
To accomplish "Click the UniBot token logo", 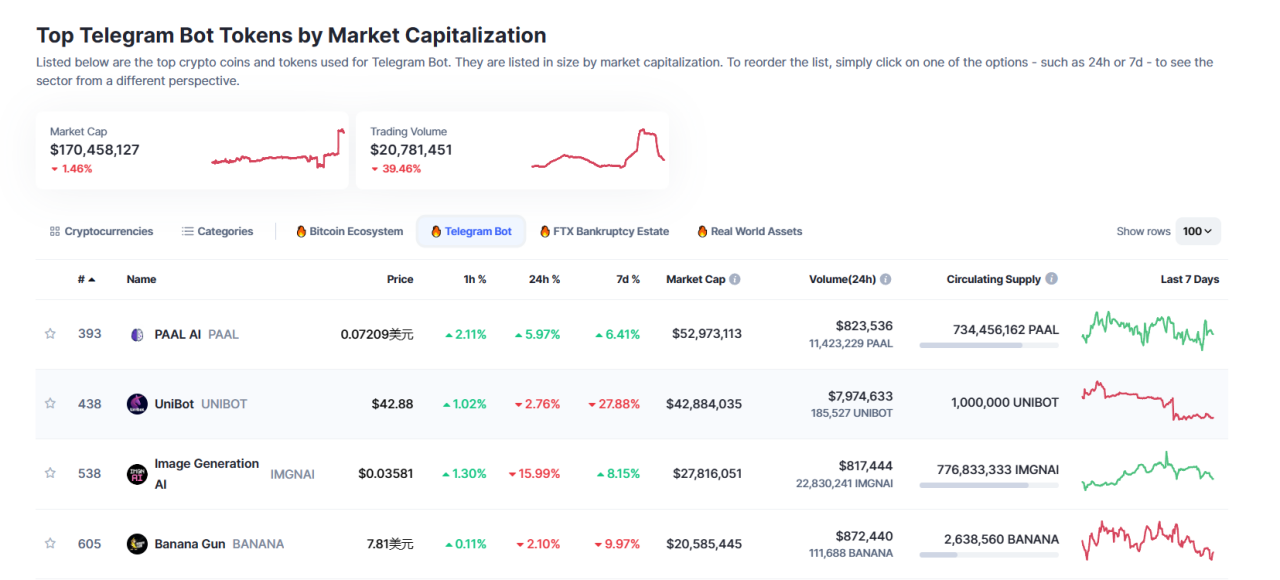I will coord(137,404).
